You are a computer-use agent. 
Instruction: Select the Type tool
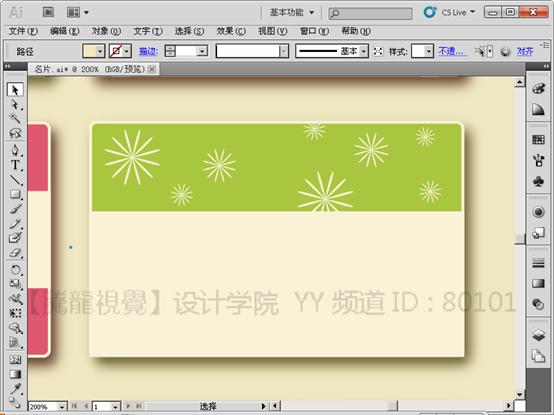click(15, 165)
